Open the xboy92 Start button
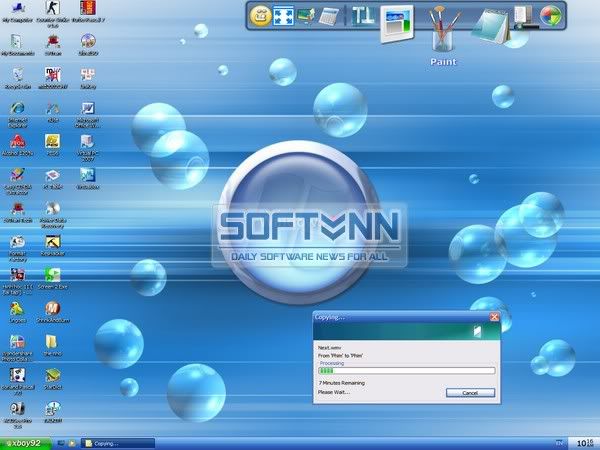600x450 pixels. pyautogui.click(x=25, y=443)
